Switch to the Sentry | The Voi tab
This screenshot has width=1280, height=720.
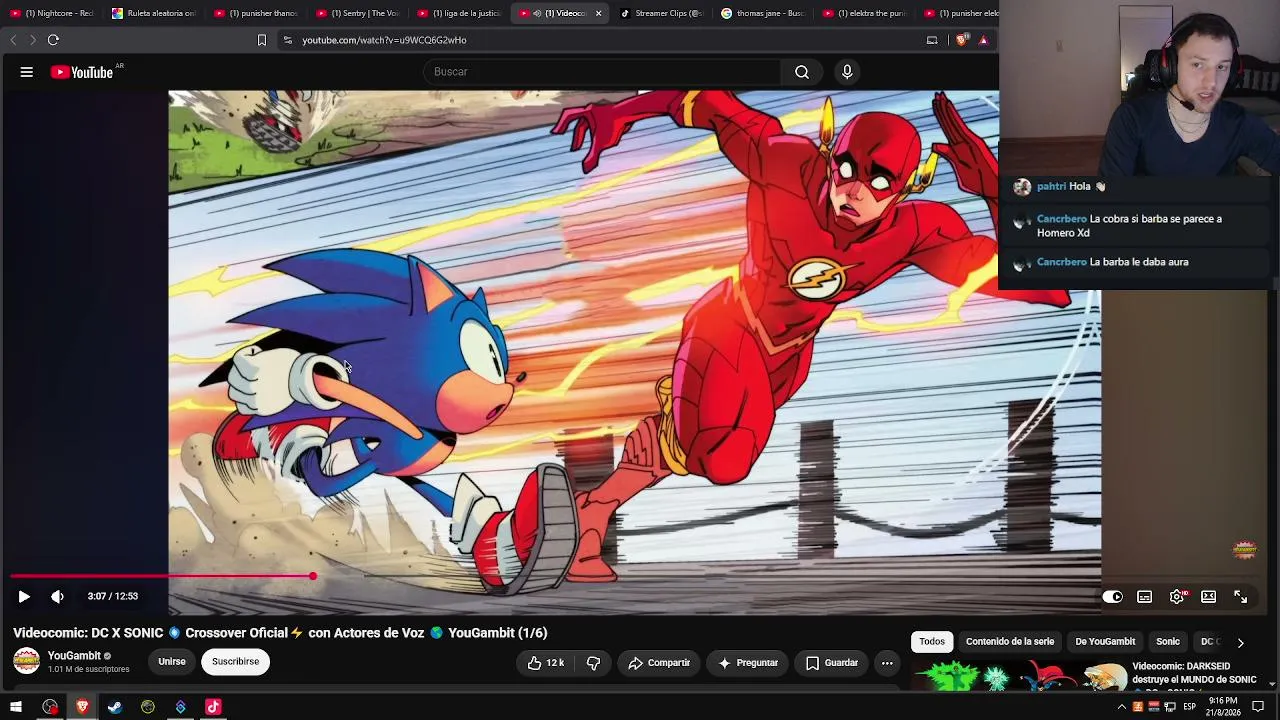(357, 13)
